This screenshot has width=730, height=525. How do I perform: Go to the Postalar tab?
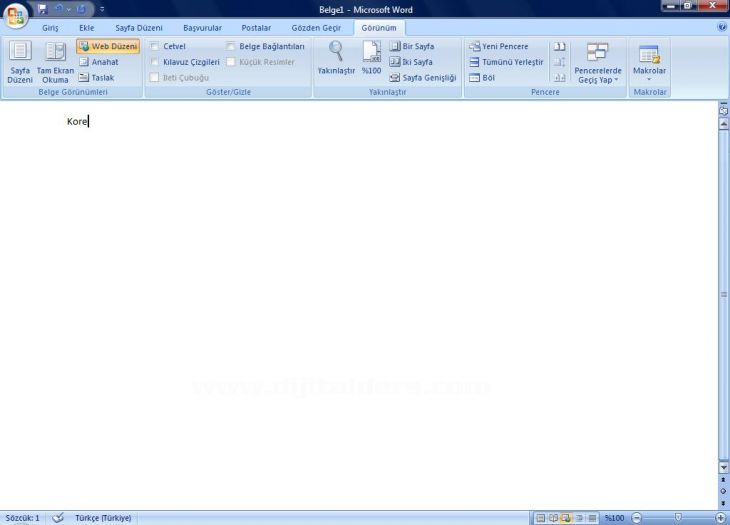pyautogui.click(x=256, y=28)
